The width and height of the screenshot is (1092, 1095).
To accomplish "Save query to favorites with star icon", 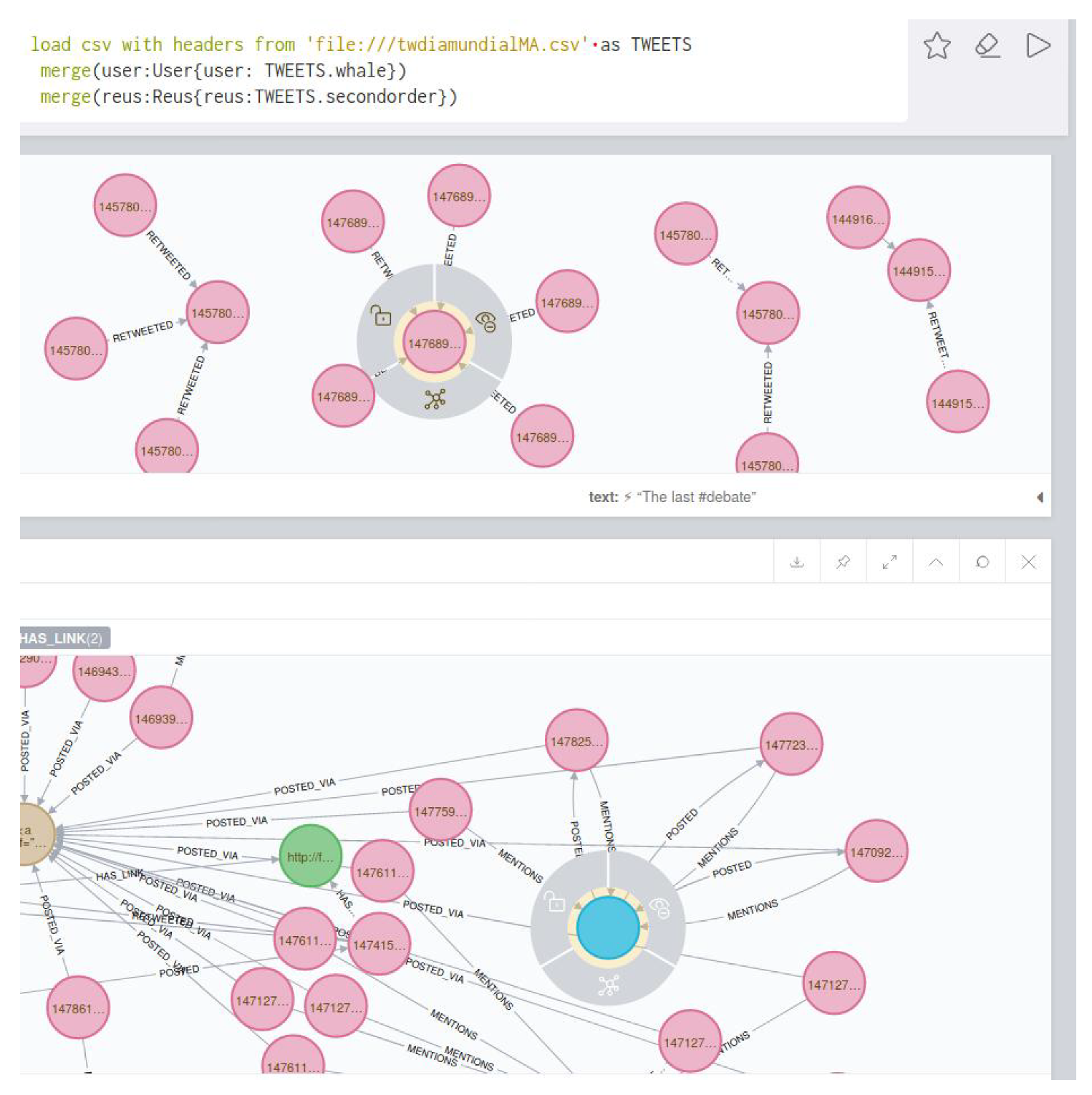I will [x=937, y=46].
